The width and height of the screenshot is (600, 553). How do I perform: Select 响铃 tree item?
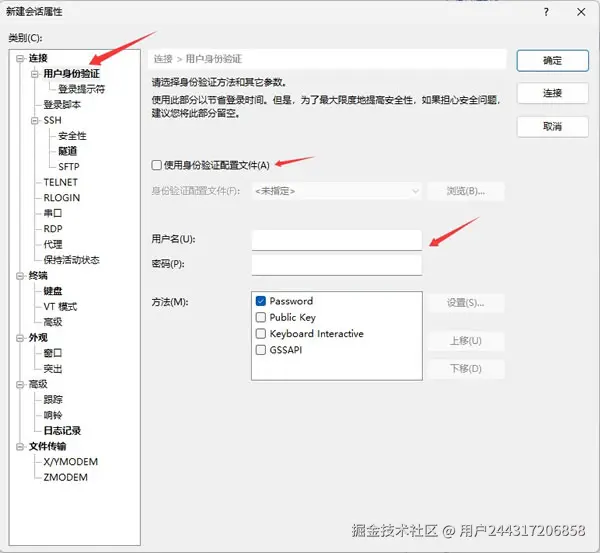tap(52, 415)
